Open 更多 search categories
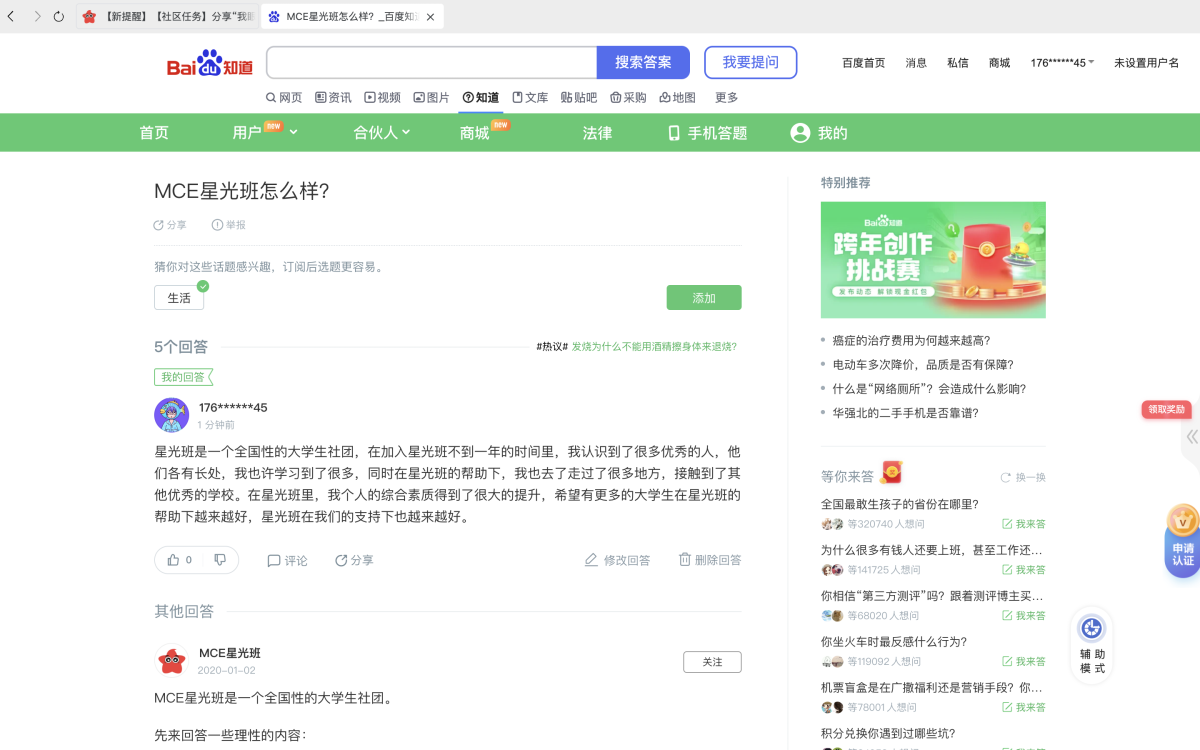 point(726,97)
